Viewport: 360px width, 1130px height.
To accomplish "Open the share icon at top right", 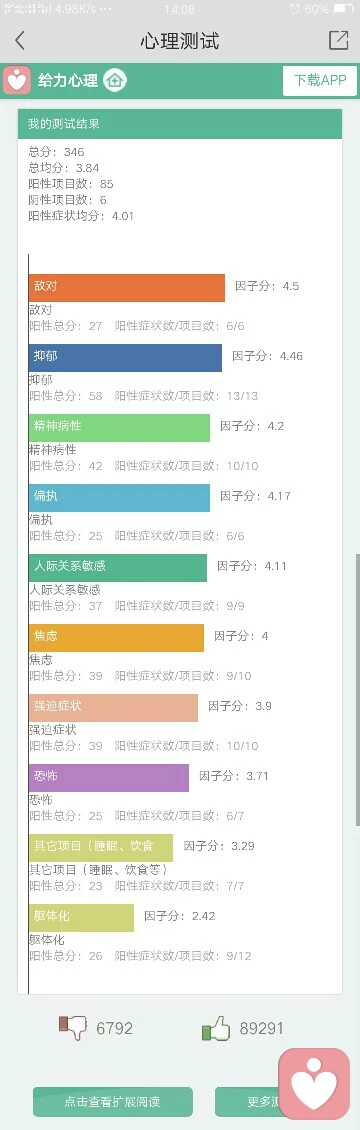I will (x=338, y=40).
